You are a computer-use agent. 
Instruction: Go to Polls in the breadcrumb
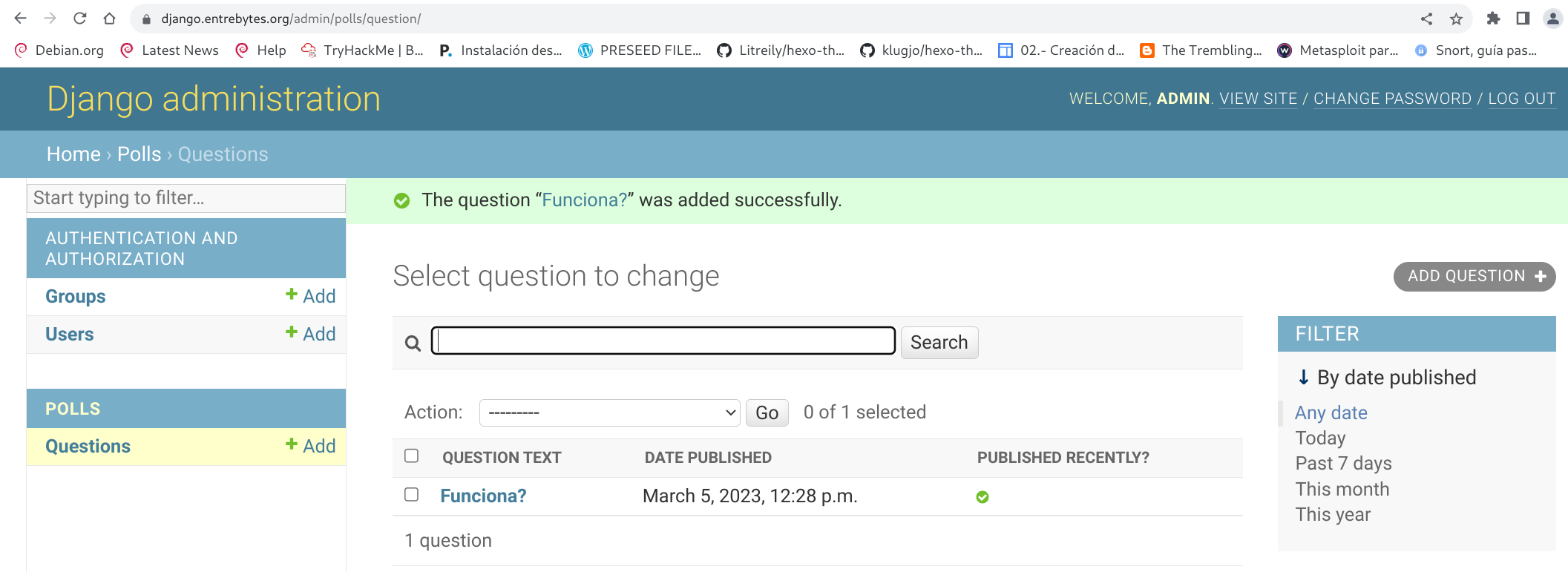pos(139,154)
